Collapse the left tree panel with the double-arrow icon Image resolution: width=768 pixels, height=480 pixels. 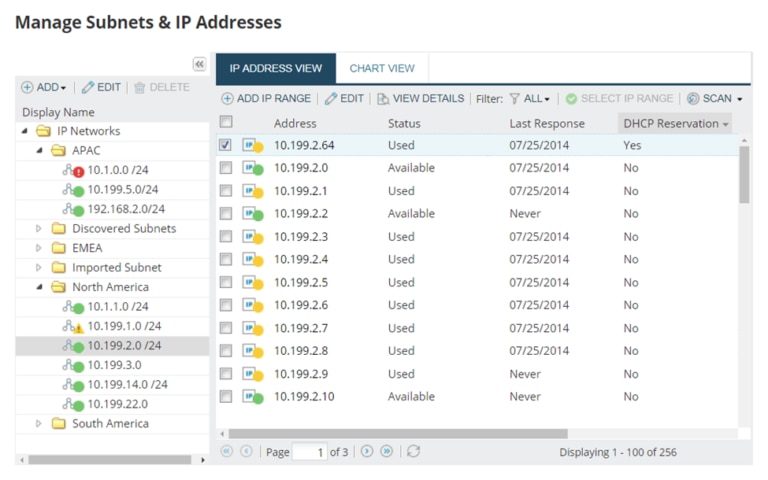tap(199, 64)
